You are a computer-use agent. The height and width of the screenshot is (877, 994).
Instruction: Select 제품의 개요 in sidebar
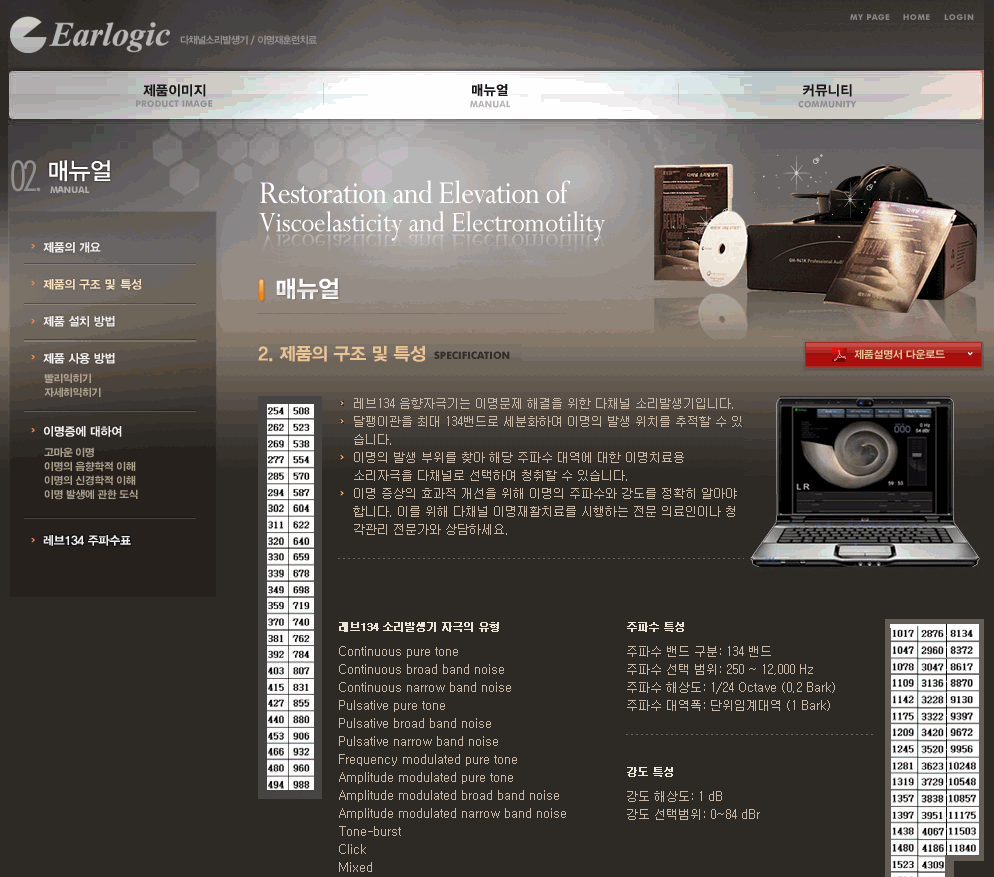tap(72, 247)
